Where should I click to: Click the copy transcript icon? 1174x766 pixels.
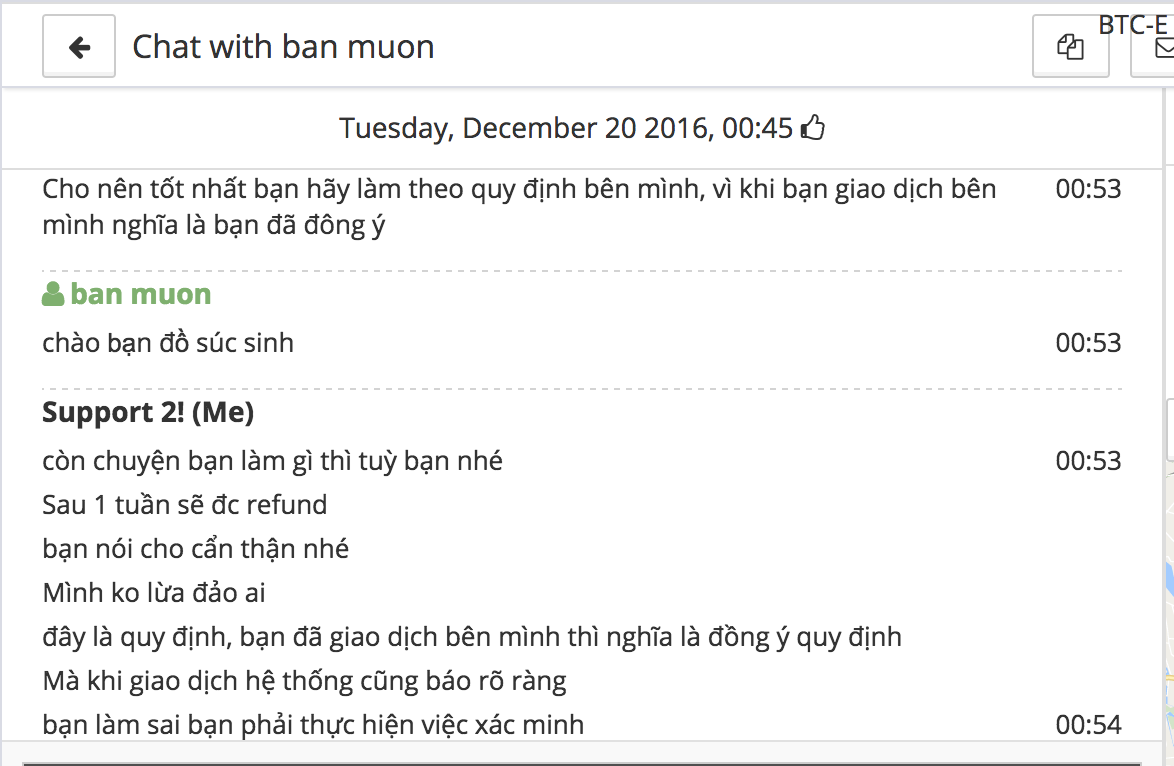click(x=1070, y=47)
